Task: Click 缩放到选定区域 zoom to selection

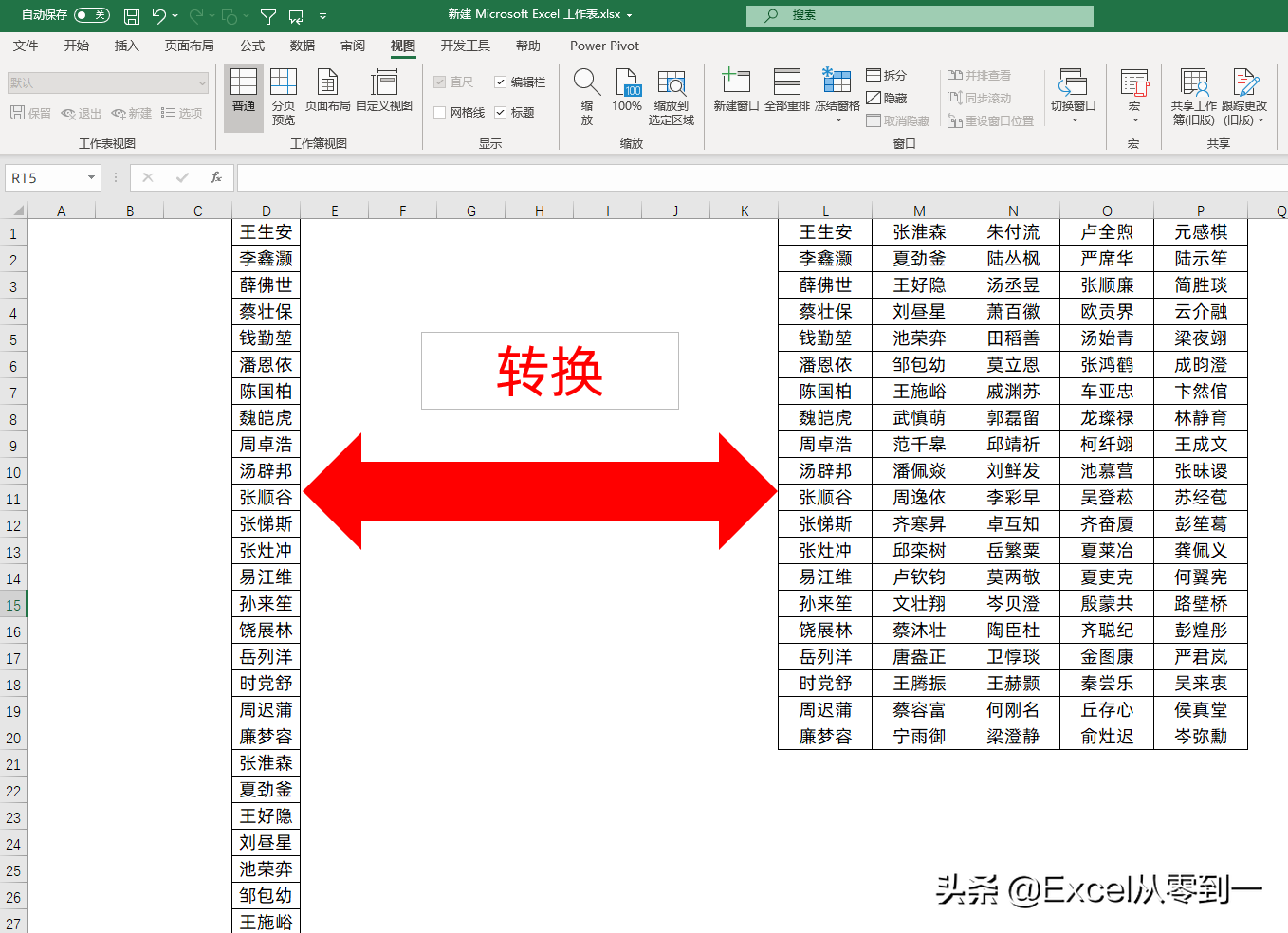Action: click(672, 98)
